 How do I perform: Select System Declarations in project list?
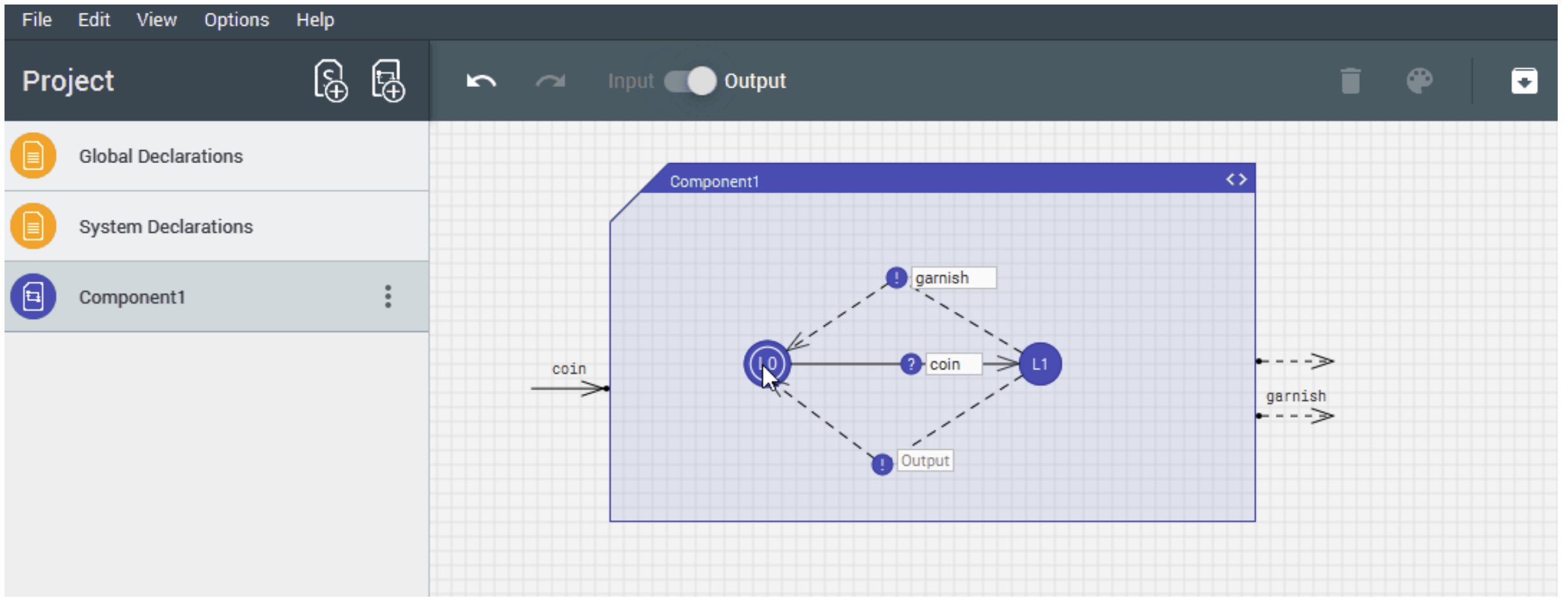(216, 226)
